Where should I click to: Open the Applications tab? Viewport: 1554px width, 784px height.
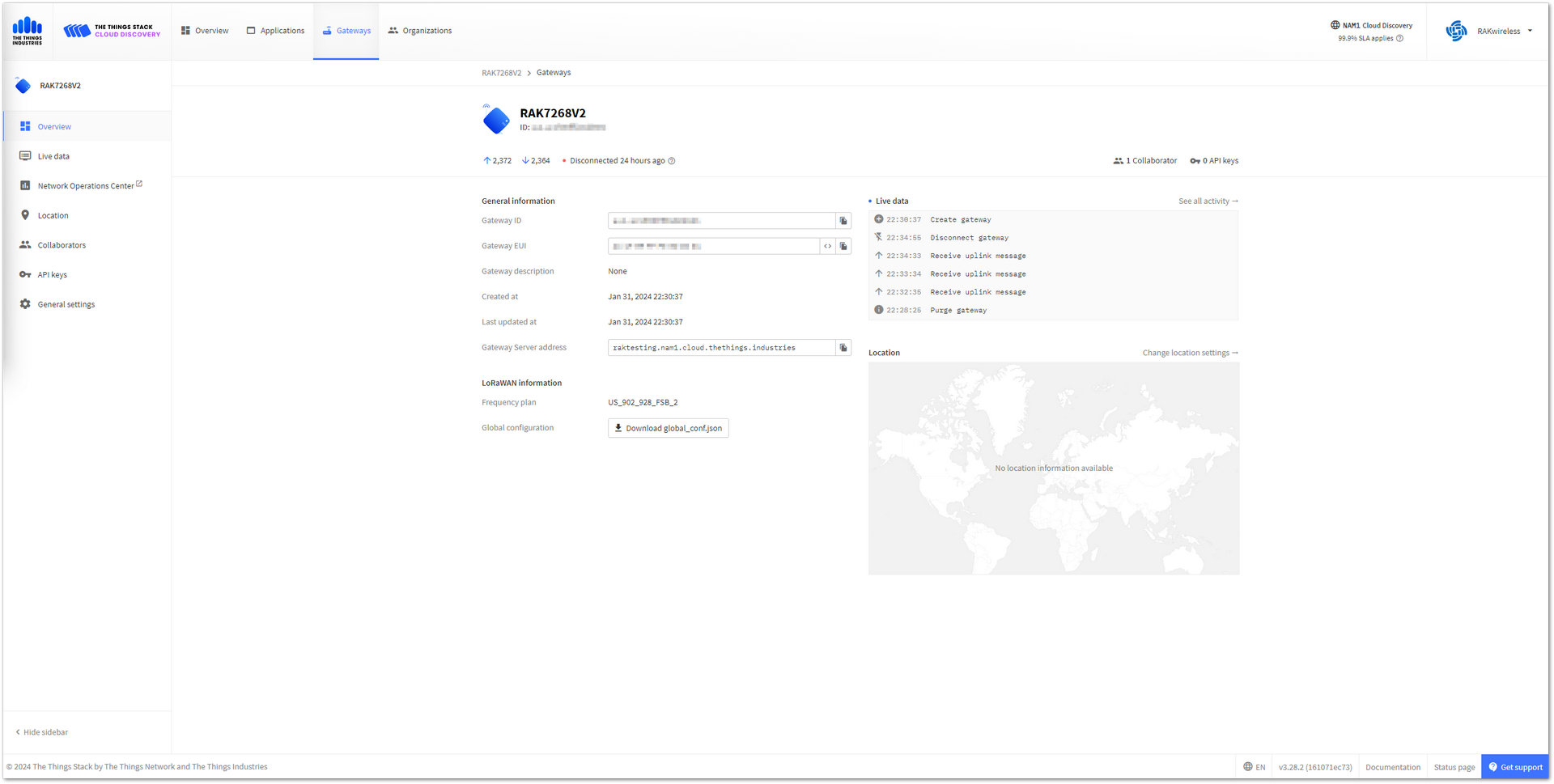point(275,31)
